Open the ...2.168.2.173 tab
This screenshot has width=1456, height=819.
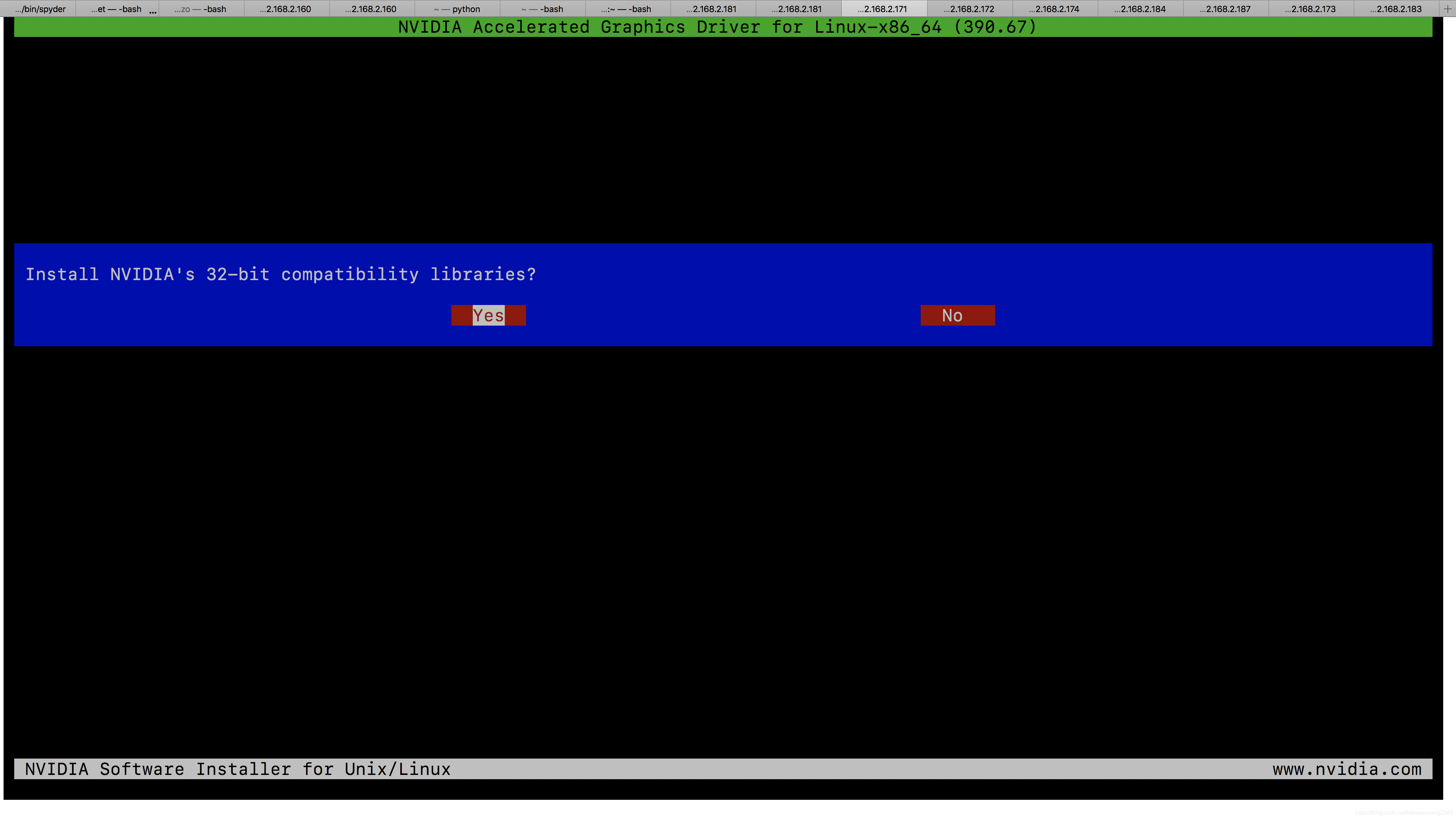[1310, 9]
